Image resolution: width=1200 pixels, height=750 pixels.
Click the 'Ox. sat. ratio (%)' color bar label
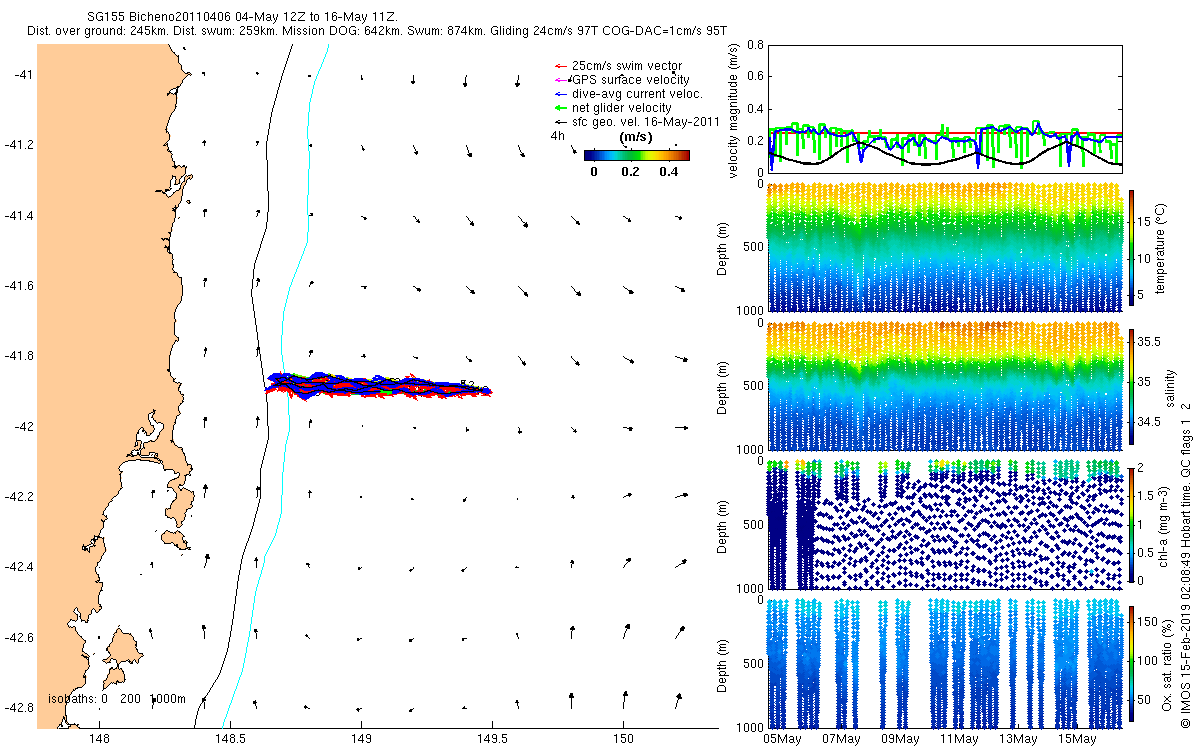click(x=1167, y=665)
